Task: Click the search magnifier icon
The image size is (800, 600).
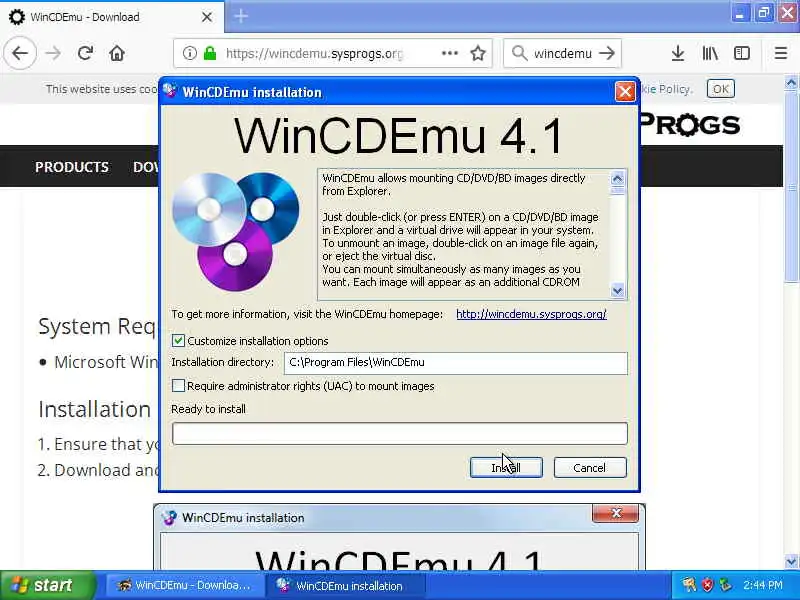Action: click(519, 53)
